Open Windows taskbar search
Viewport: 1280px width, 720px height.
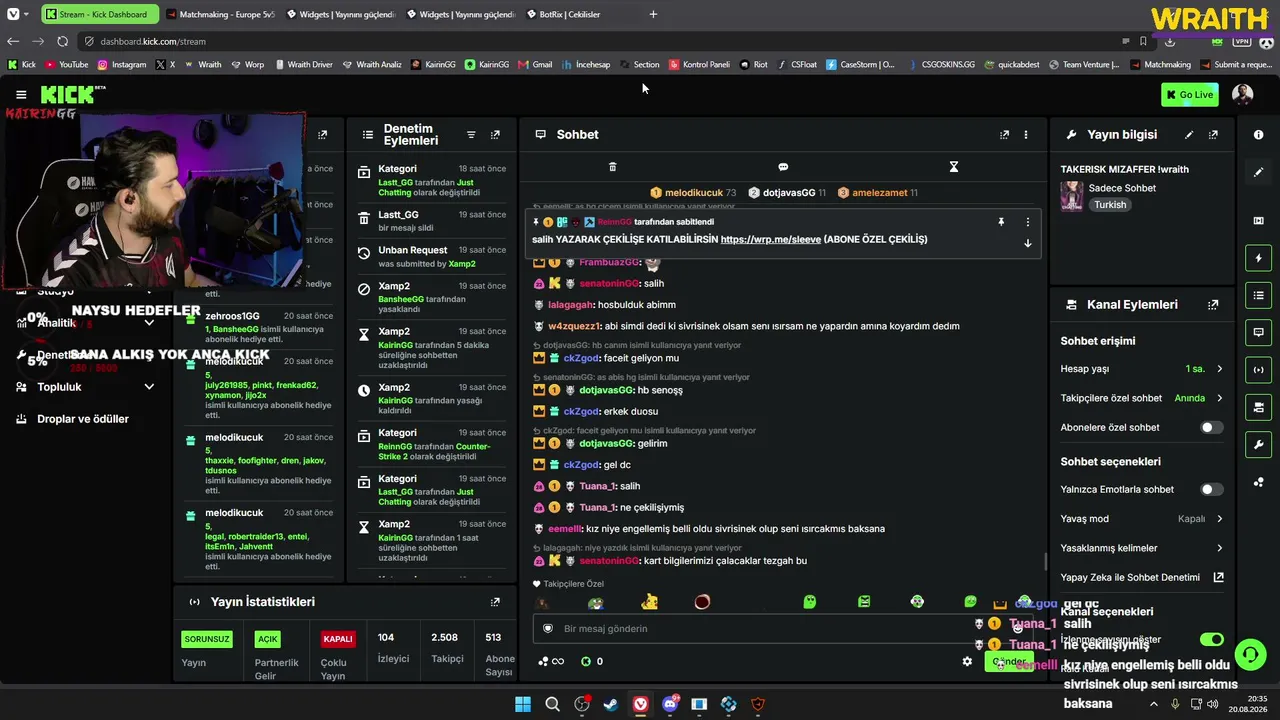tap(552, 704)
